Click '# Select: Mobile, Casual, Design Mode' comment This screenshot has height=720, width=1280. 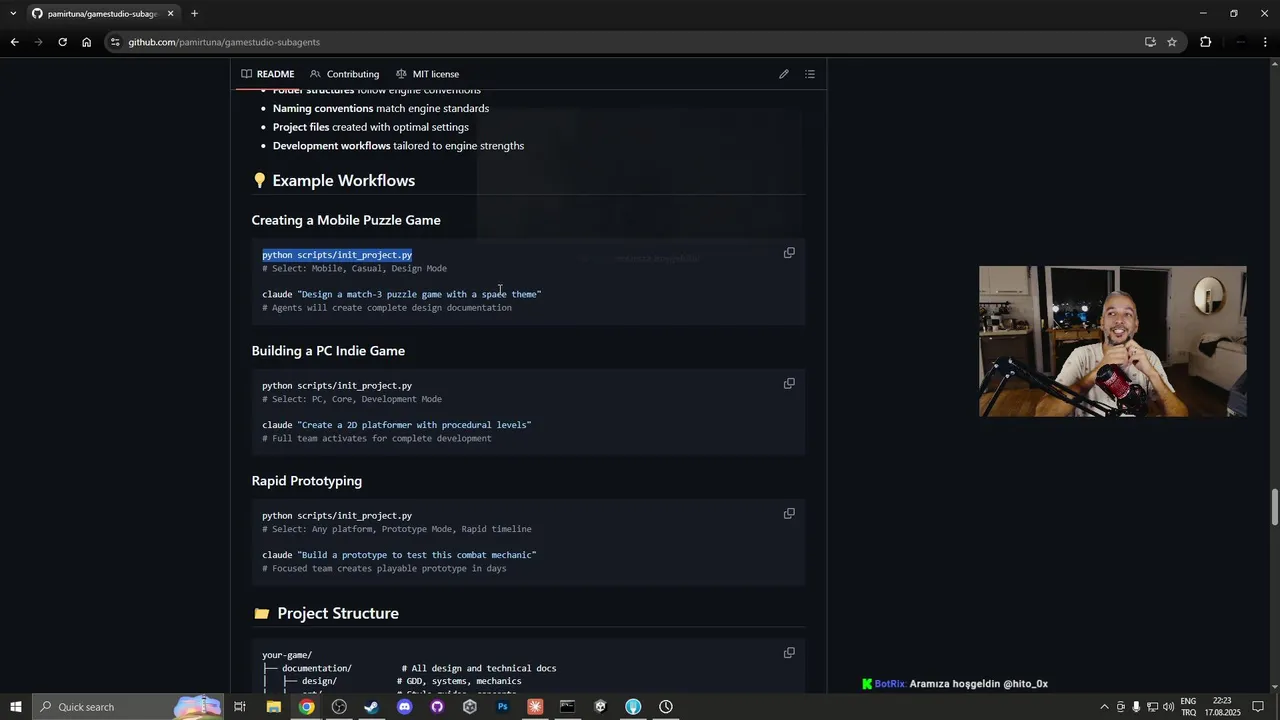click(355, 268)
